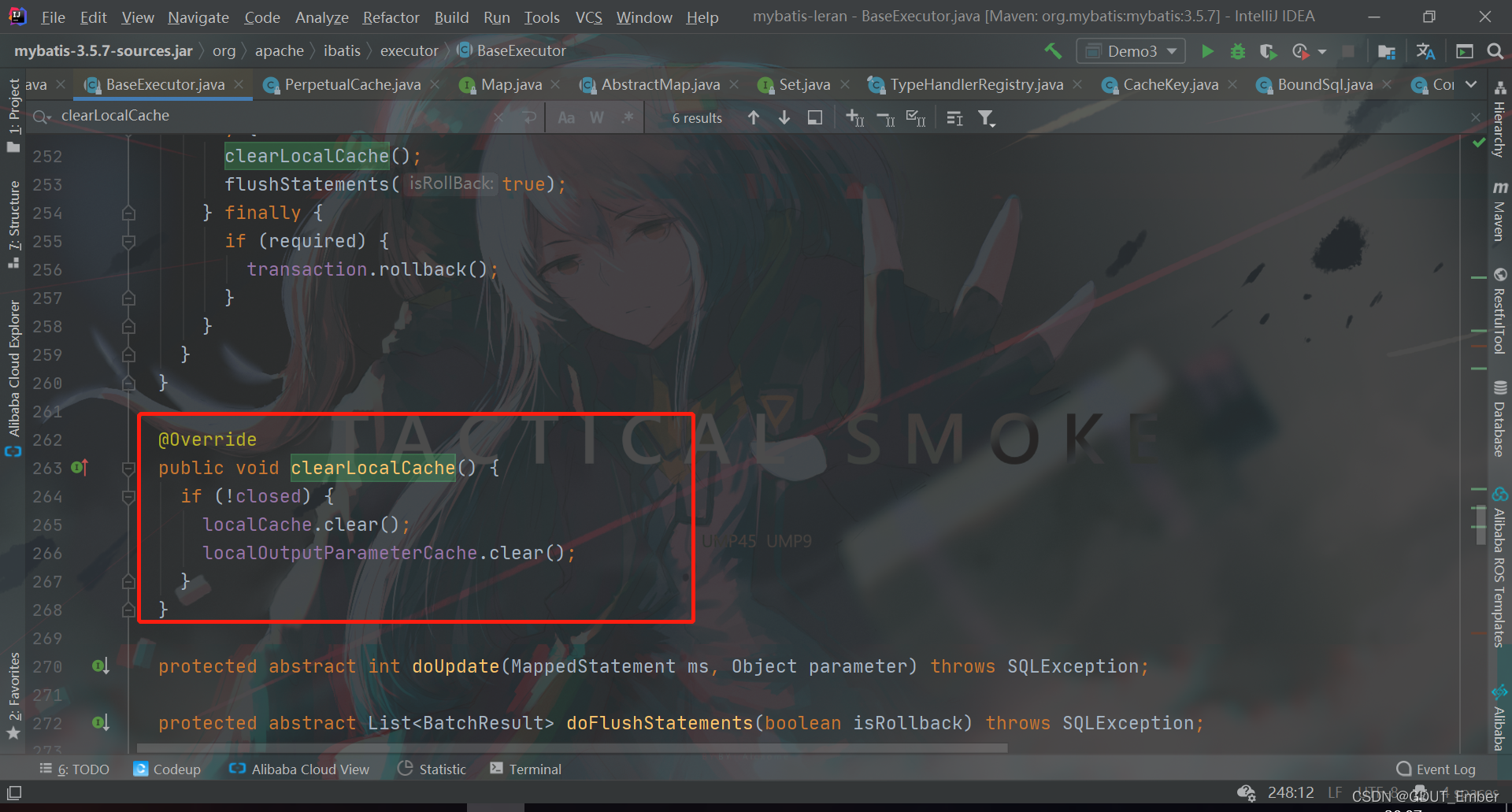Collapse the finally block fold marker at line 254
The height and width of the screenshot is (812, 1512).
pos(128,213)
